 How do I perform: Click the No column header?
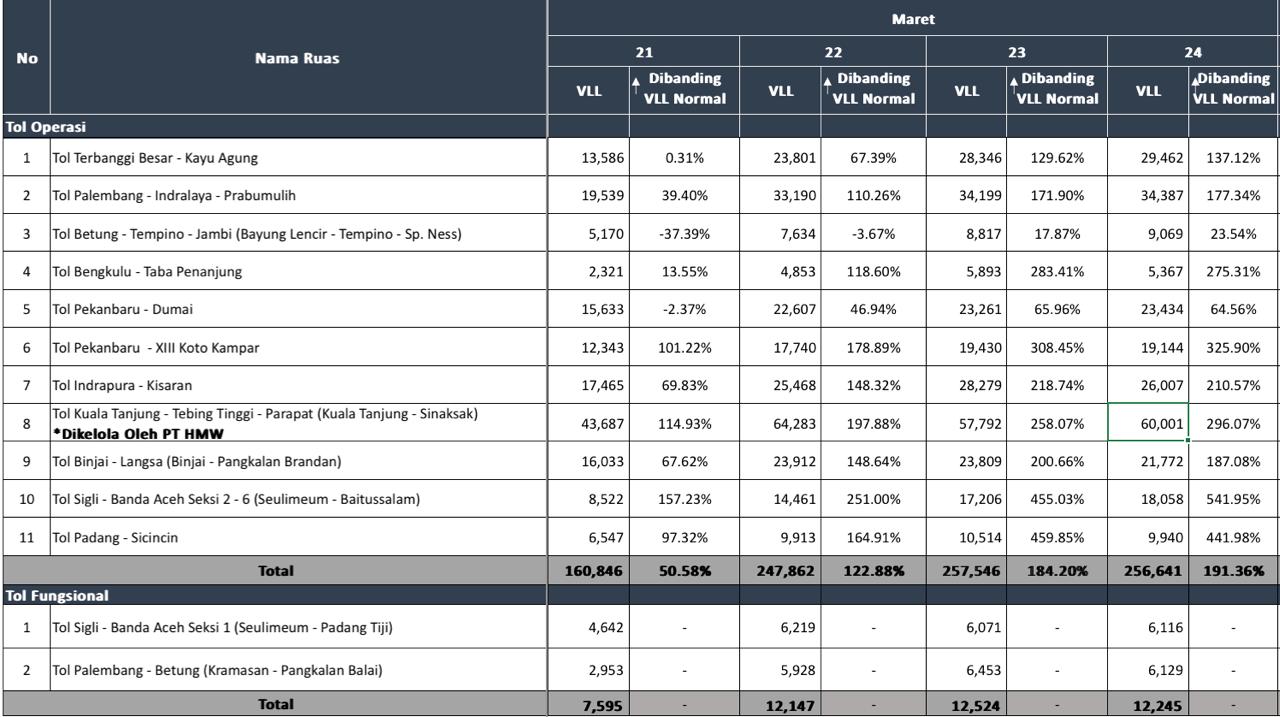(27, 58)
